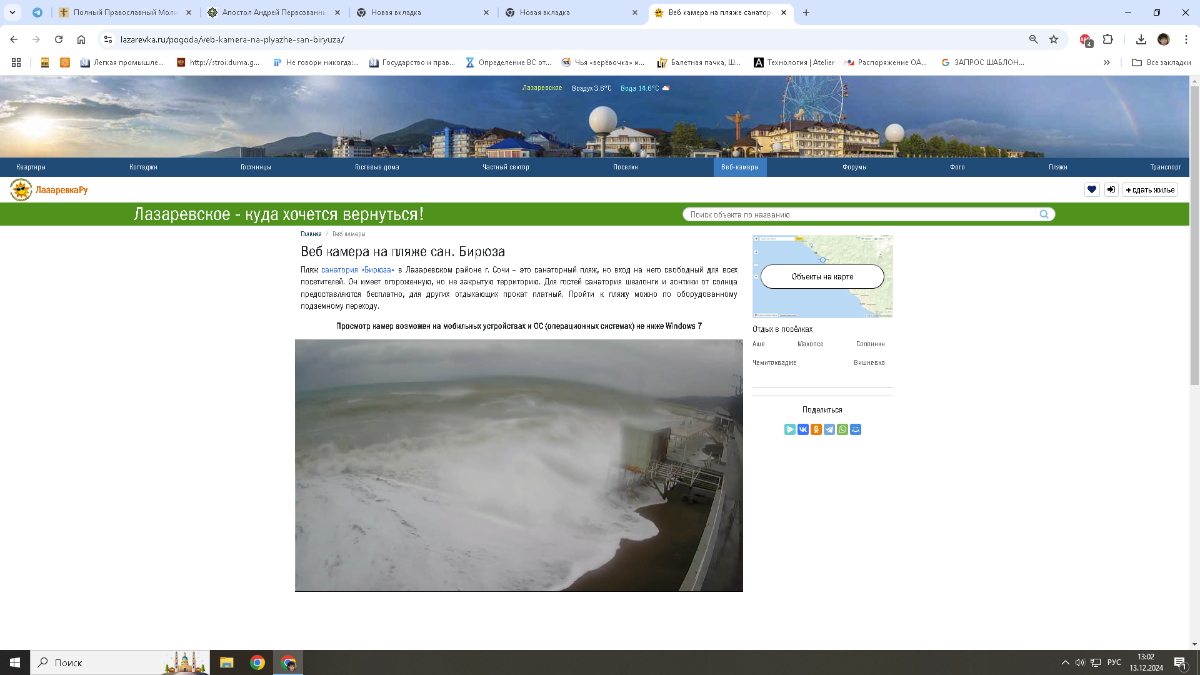The height and width of the screenshot is (675, 1200).
Task: Share page via Odnoklassniki icon
Action: coord(816,429)
